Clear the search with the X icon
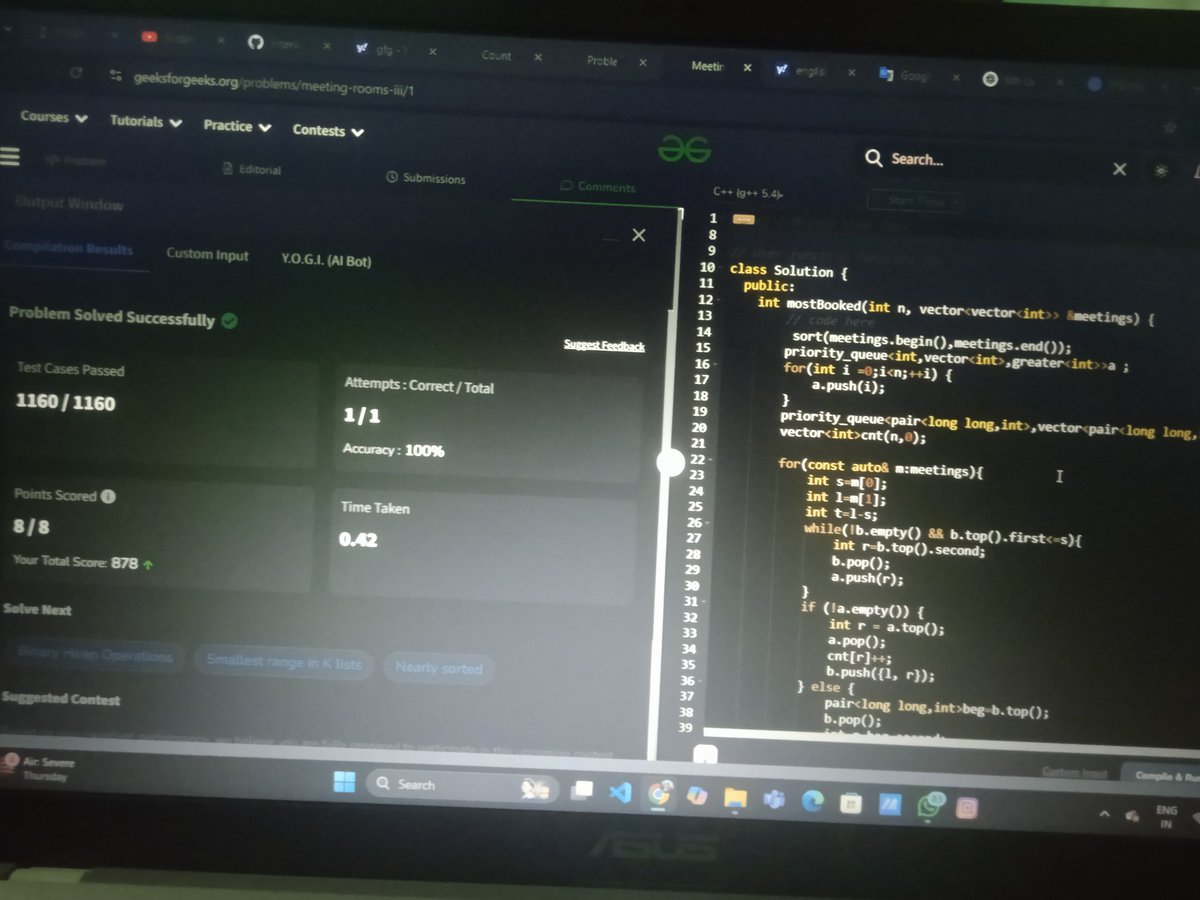This screenshot has height=900, width=1200. [x=1119, y=169]
